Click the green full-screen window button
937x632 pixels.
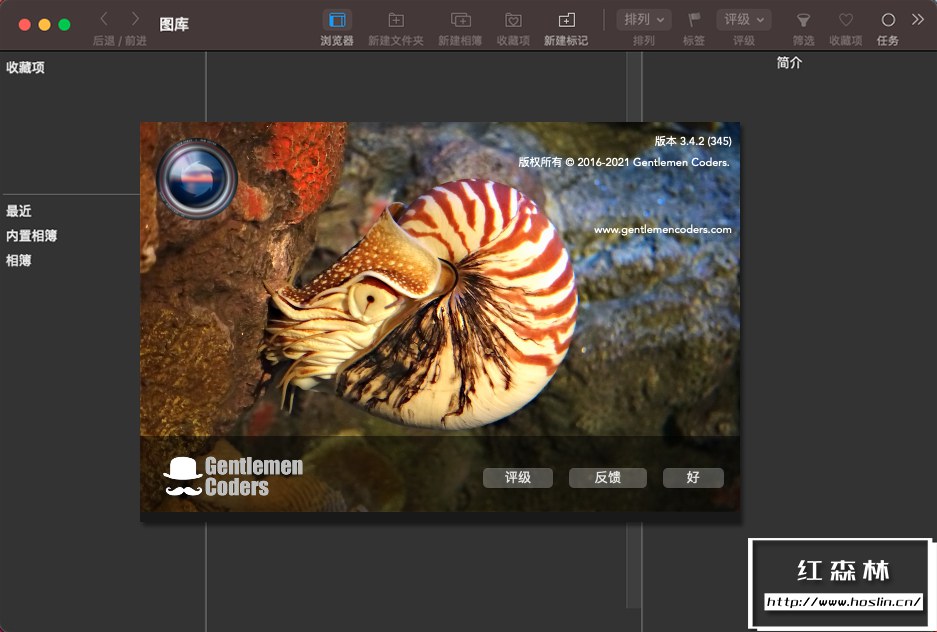[65, 24]
